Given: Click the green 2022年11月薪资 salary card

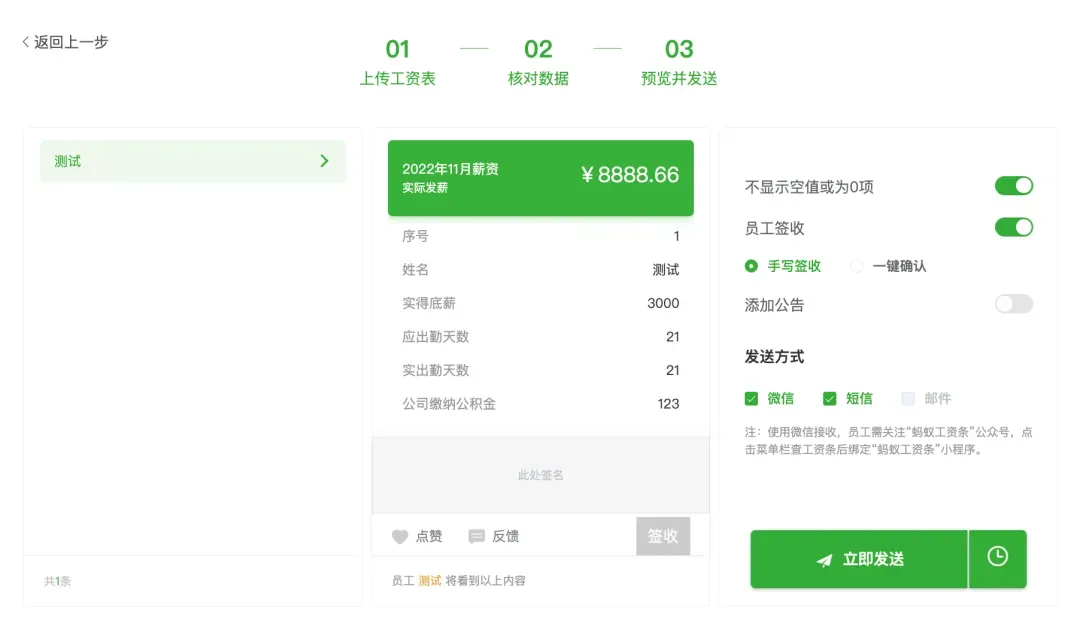Looking at the screenshot, I should pos(541,178).
